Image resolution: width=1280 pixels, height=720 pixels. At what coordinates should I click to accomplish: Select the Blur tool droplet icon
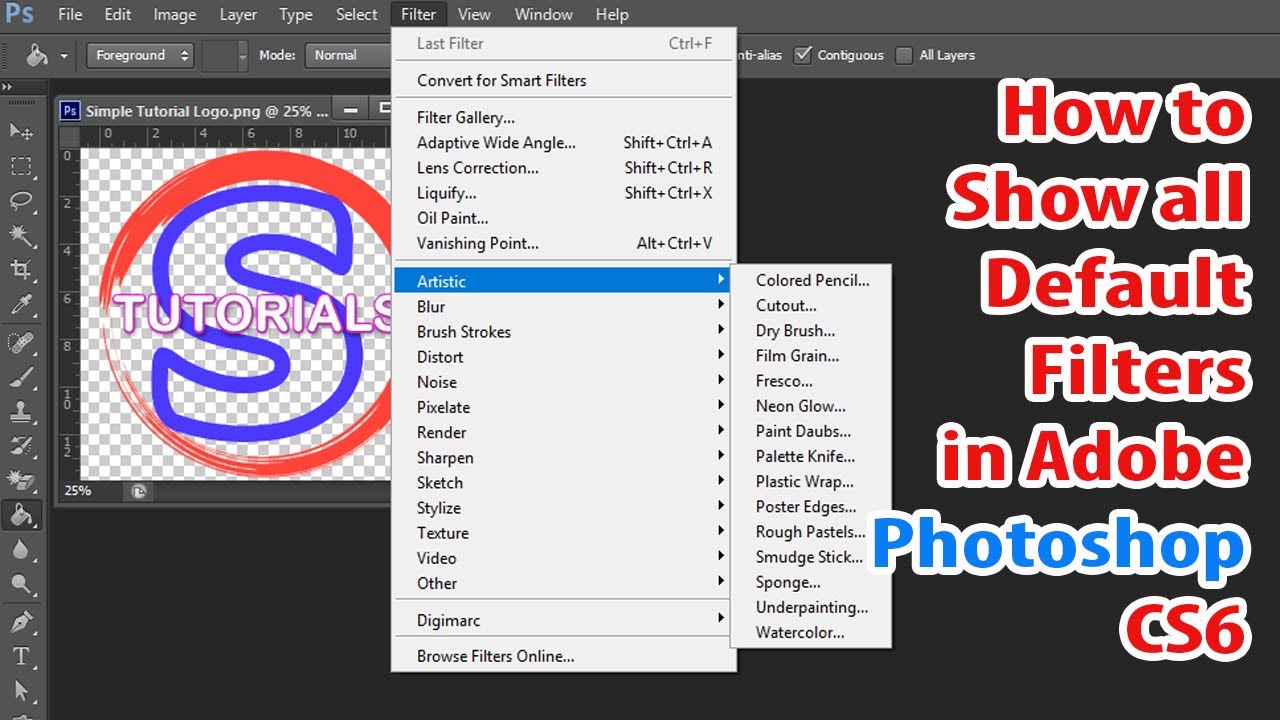click(21, 551)
